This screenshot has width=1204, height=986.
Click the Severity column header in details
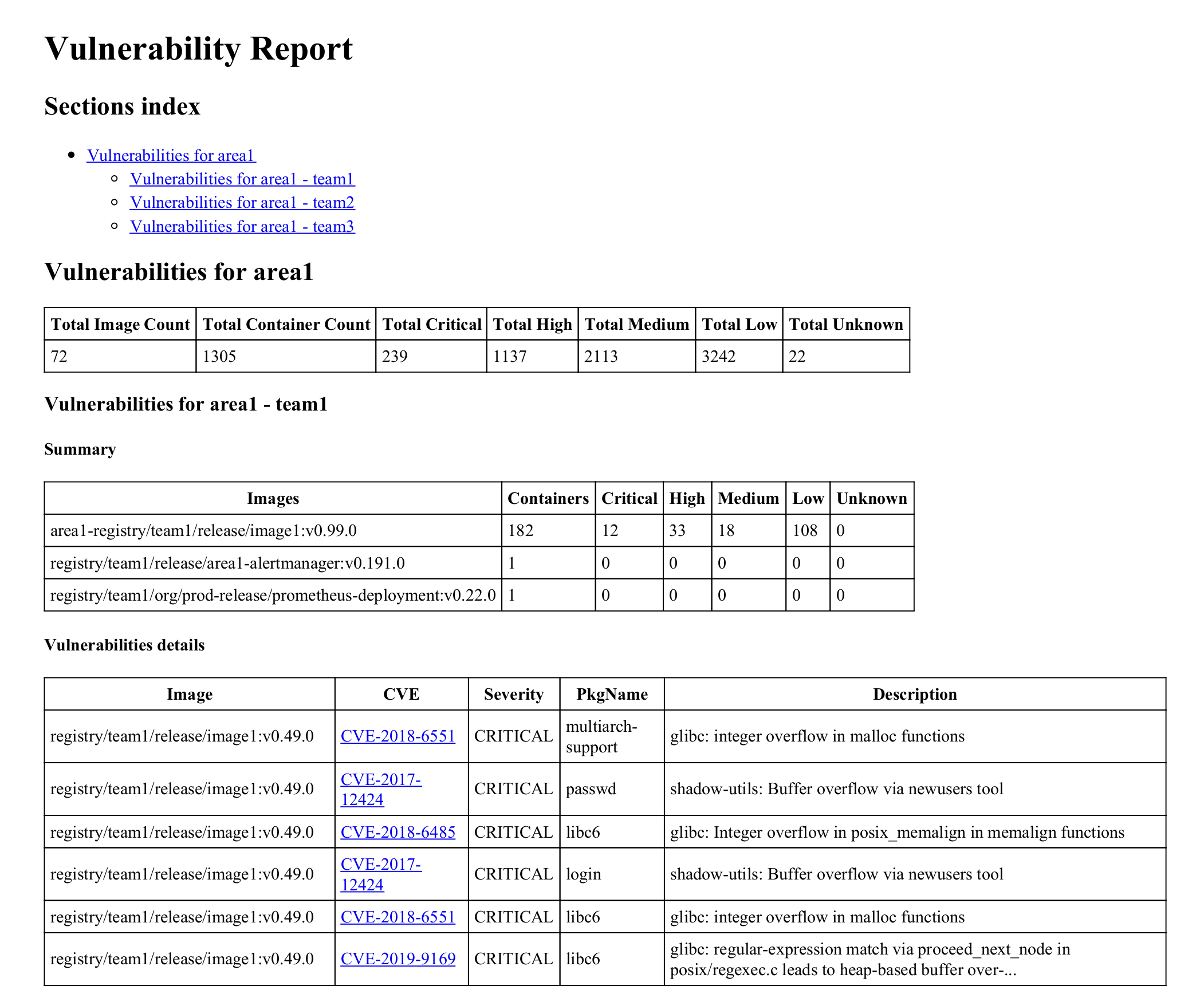(513, 694)
